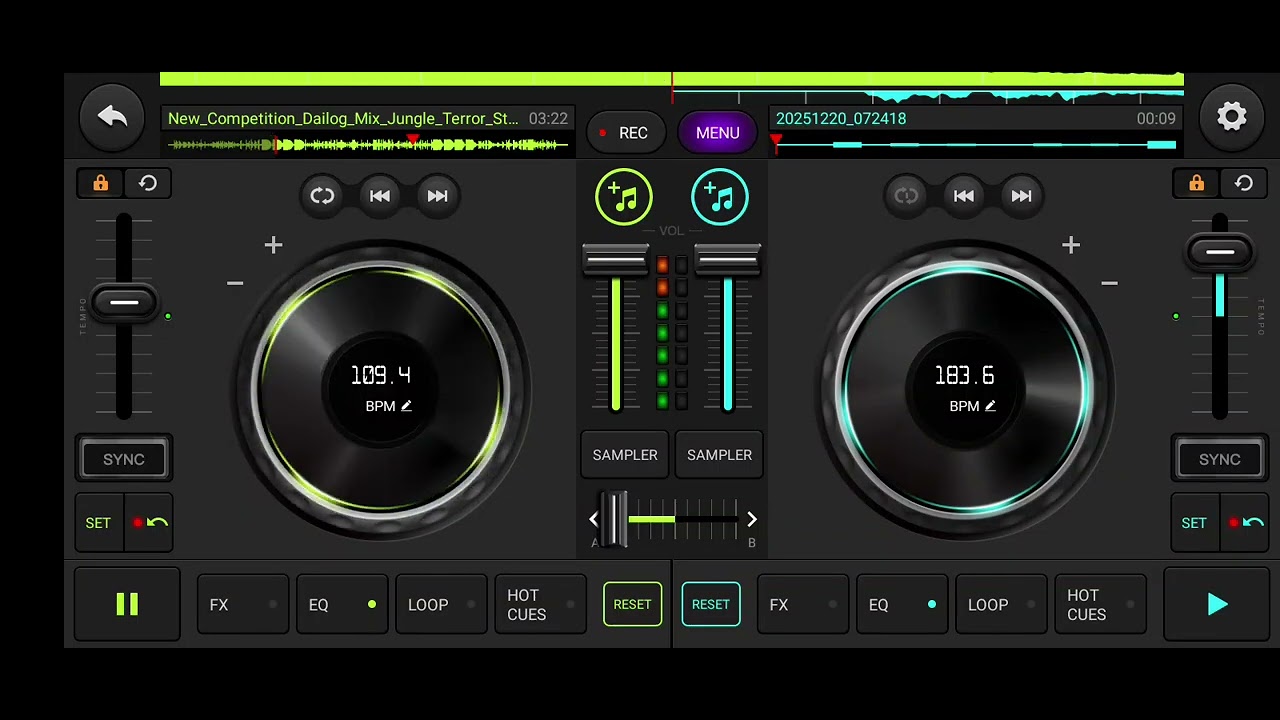Image resolution: width=1280 pixels, height=720 pixels.
Task: Open right deck HOT CUES tab
Action: click(1100, 605)
